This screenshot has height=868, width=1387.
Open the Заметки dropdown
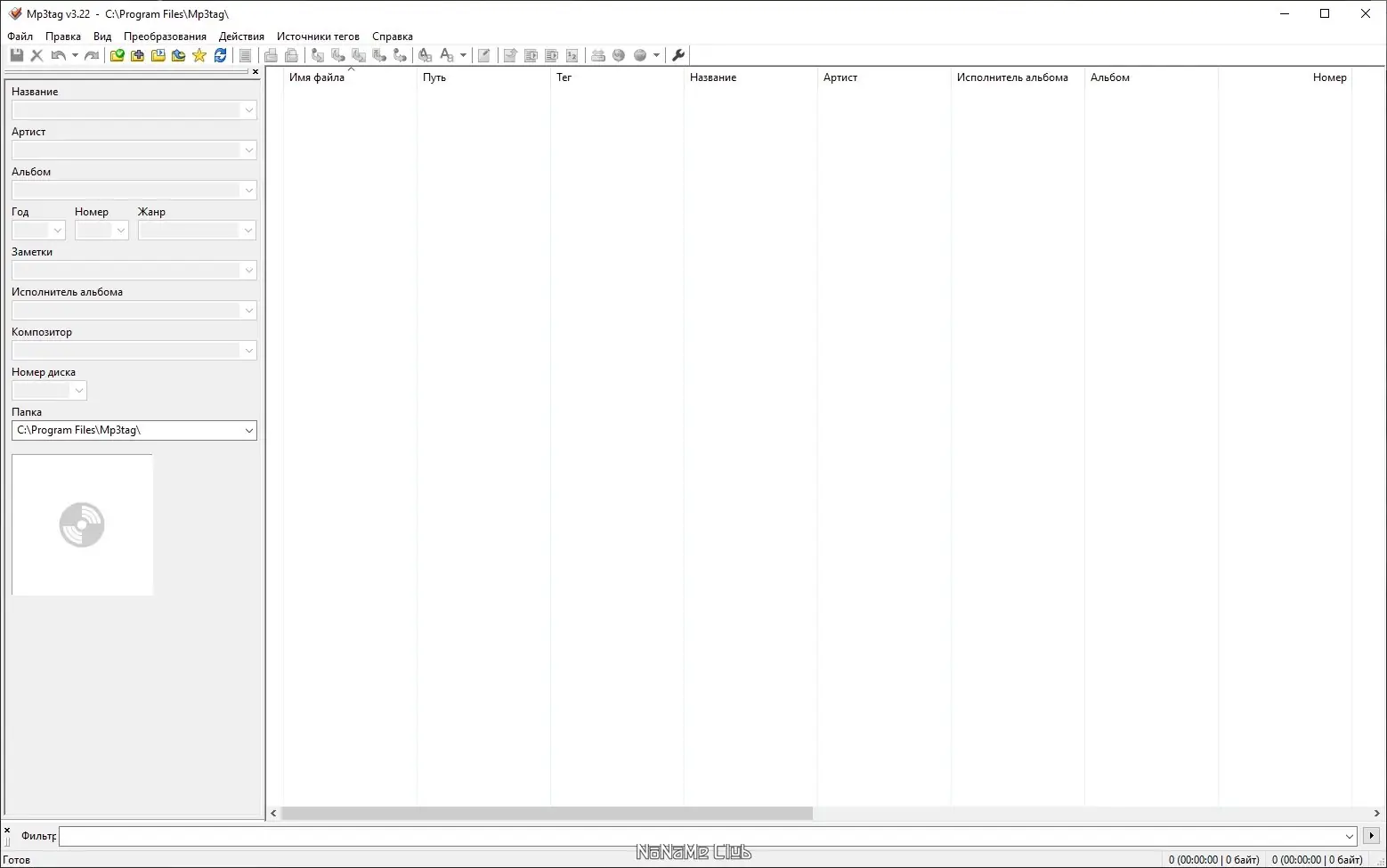tap(248, 271)
